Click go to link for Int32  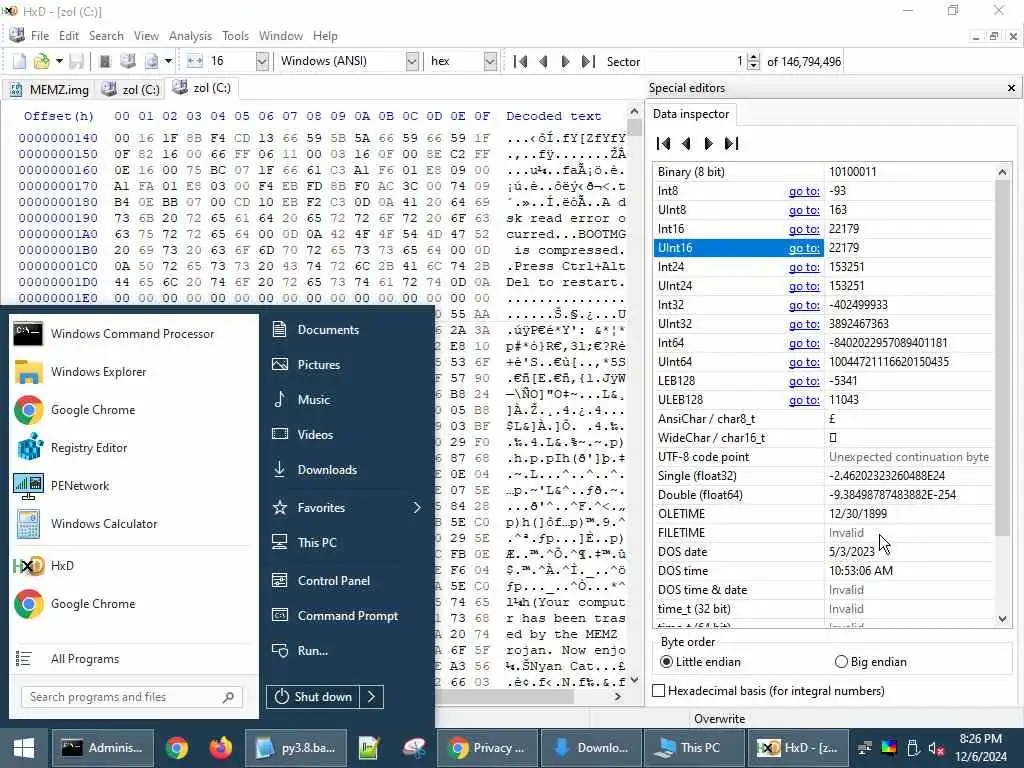(804, 305)
